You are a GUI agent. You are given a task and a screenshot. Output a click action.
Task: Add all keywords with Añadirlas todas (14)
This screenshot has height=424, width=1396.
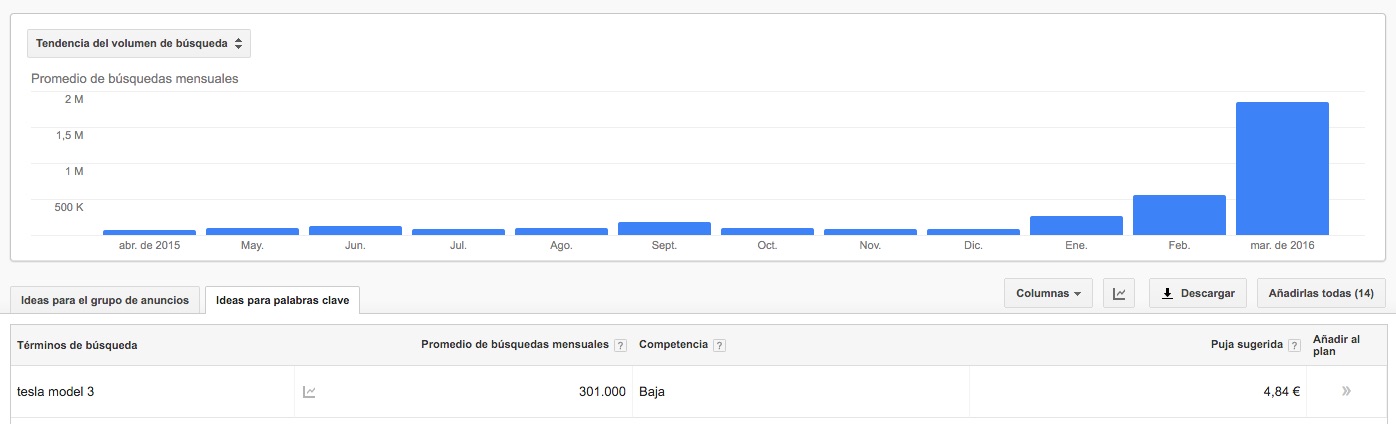(1321, 294)
